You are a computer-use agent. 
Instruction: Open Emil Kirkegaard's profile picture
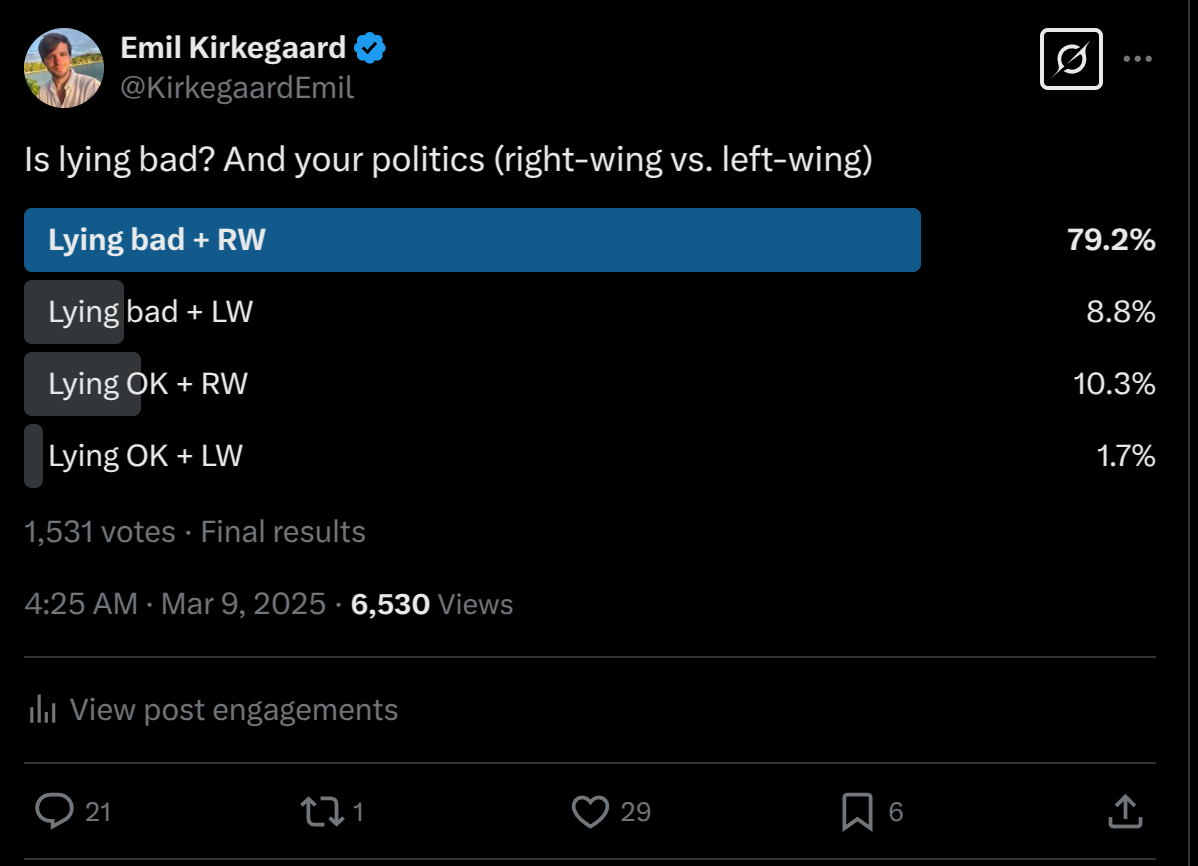point(64,68)
